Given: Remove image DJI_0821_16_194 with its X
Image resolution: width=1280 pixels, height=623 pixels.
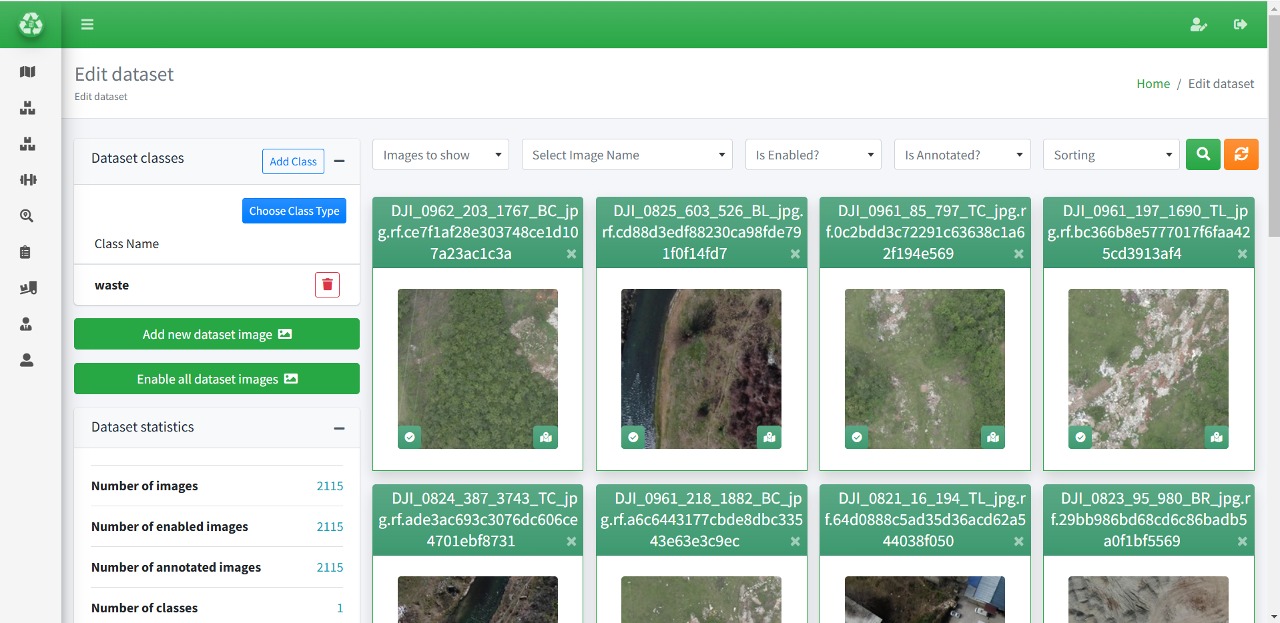Looking at the screenshot, I should (1019, 541).
